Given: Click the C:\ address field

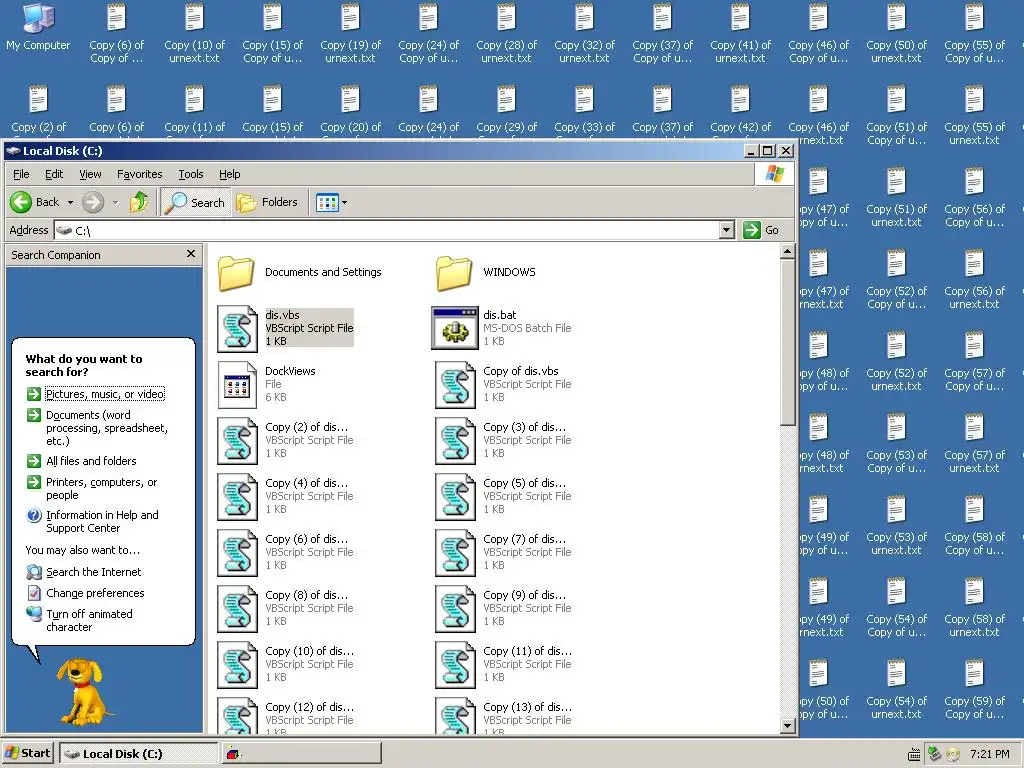Looking at the screenshot, I should (387, 230).
